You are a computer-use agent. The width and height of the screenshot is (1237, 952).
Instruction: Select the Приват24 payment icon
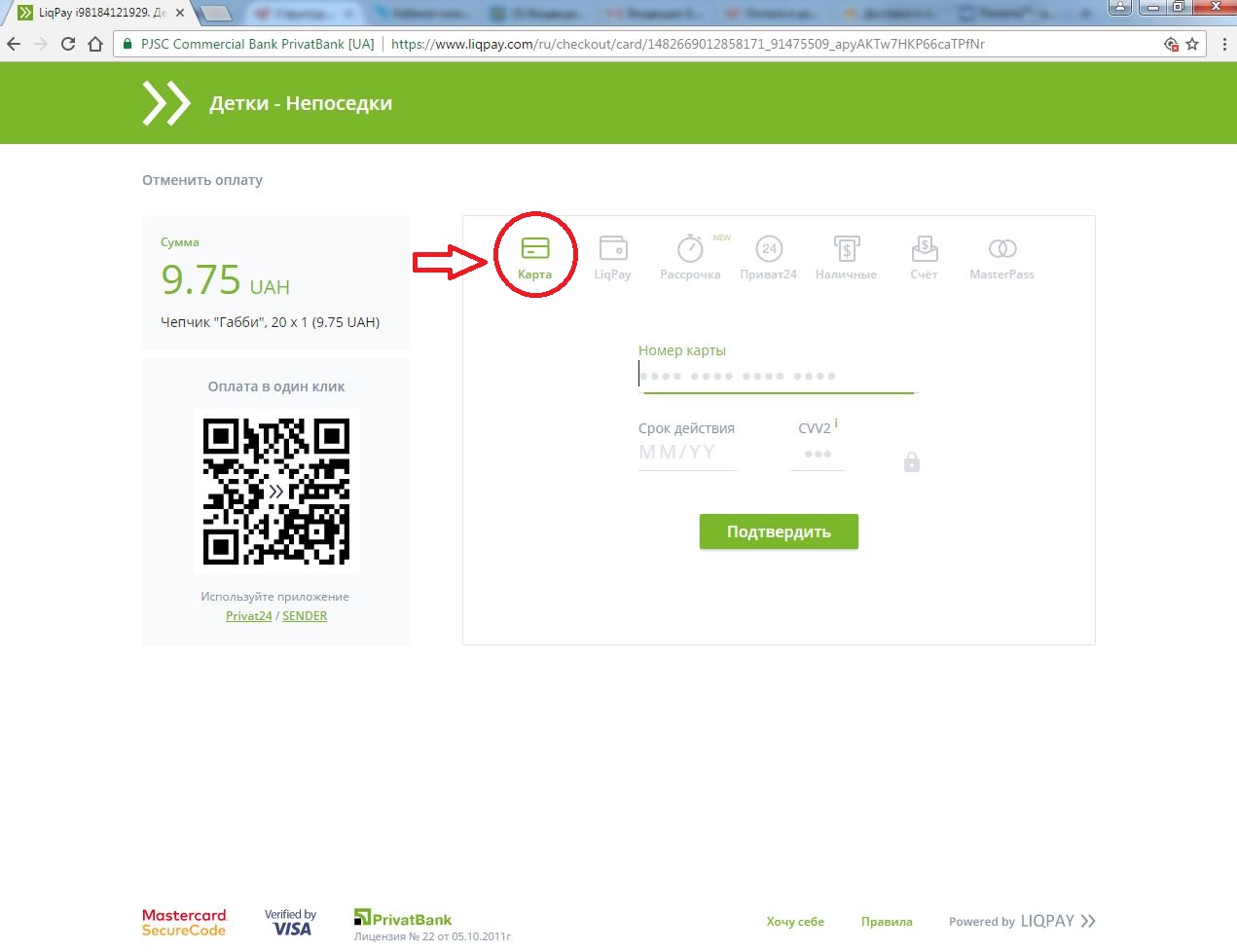click(768, 253)
